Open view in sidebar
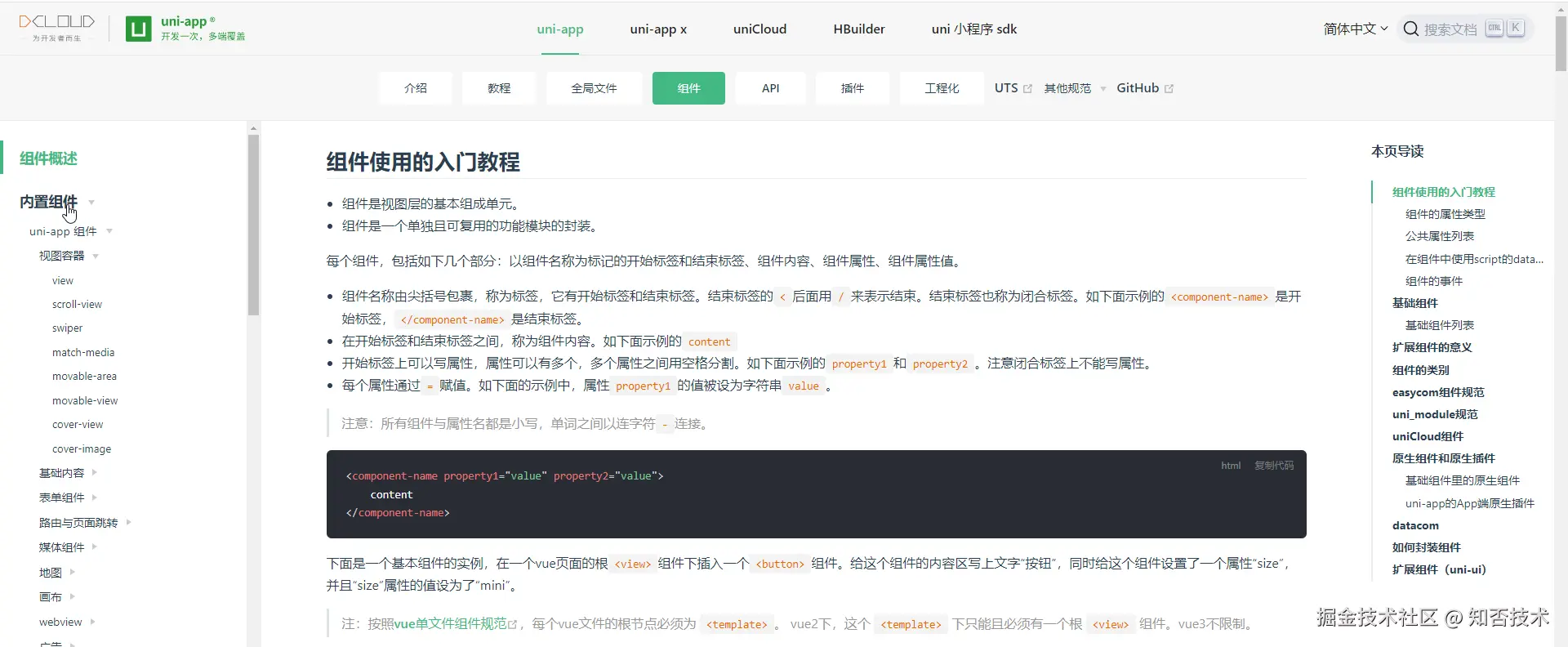Image resolution: width=1568 pixels, height=647 pixels. click(63, 280)
